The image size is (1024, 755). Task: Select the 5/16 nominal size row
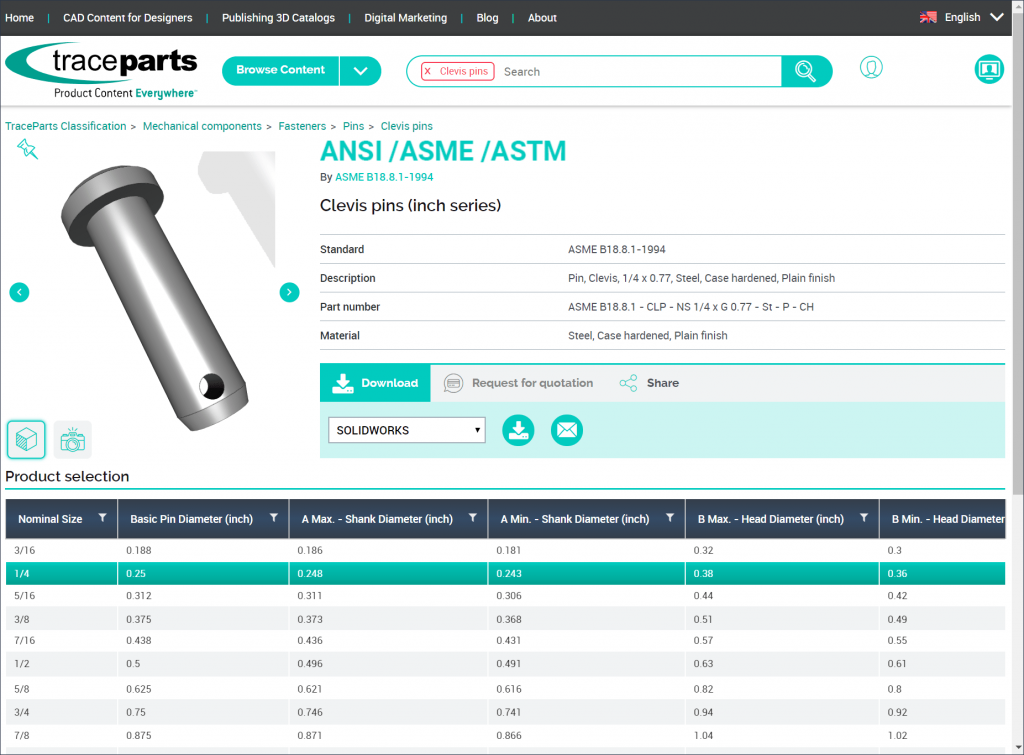505,596
